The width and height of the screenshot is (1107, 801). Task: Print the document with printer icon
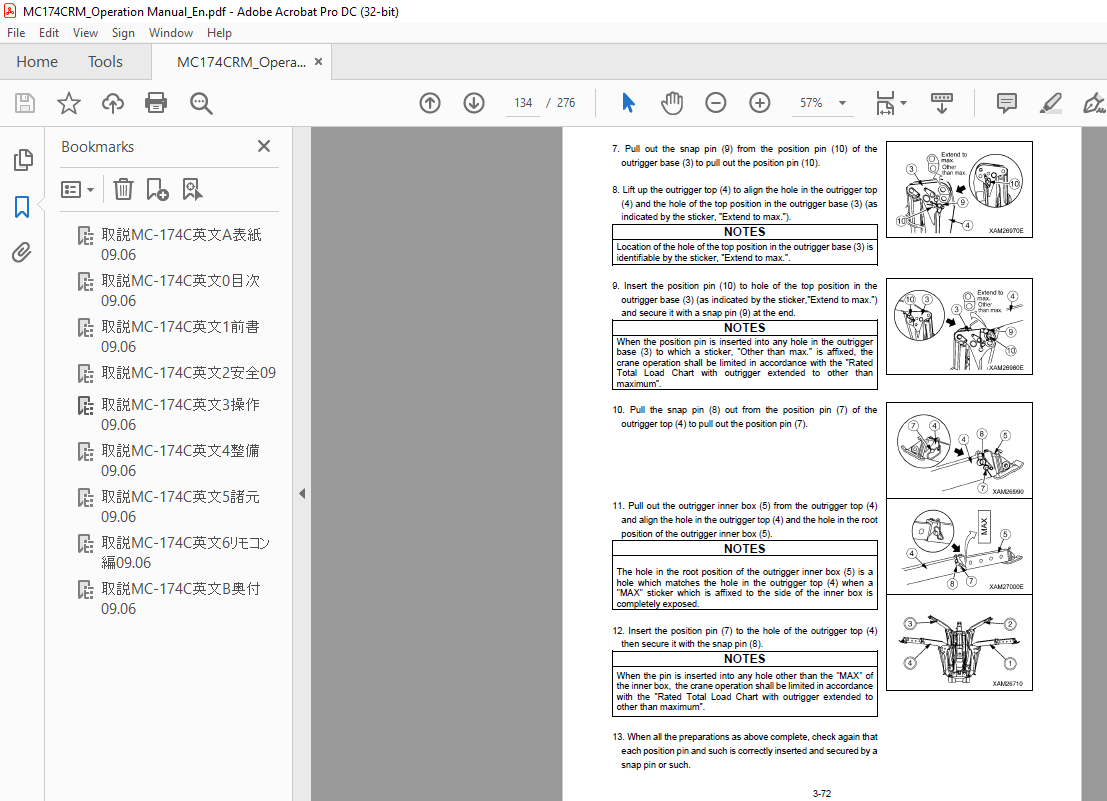tap(156, 103)
